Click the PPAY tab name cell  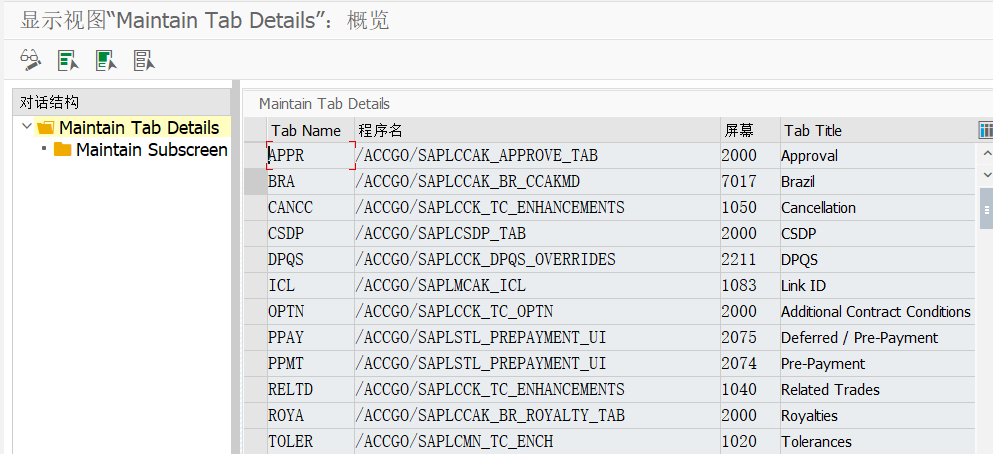coord(310,337)
